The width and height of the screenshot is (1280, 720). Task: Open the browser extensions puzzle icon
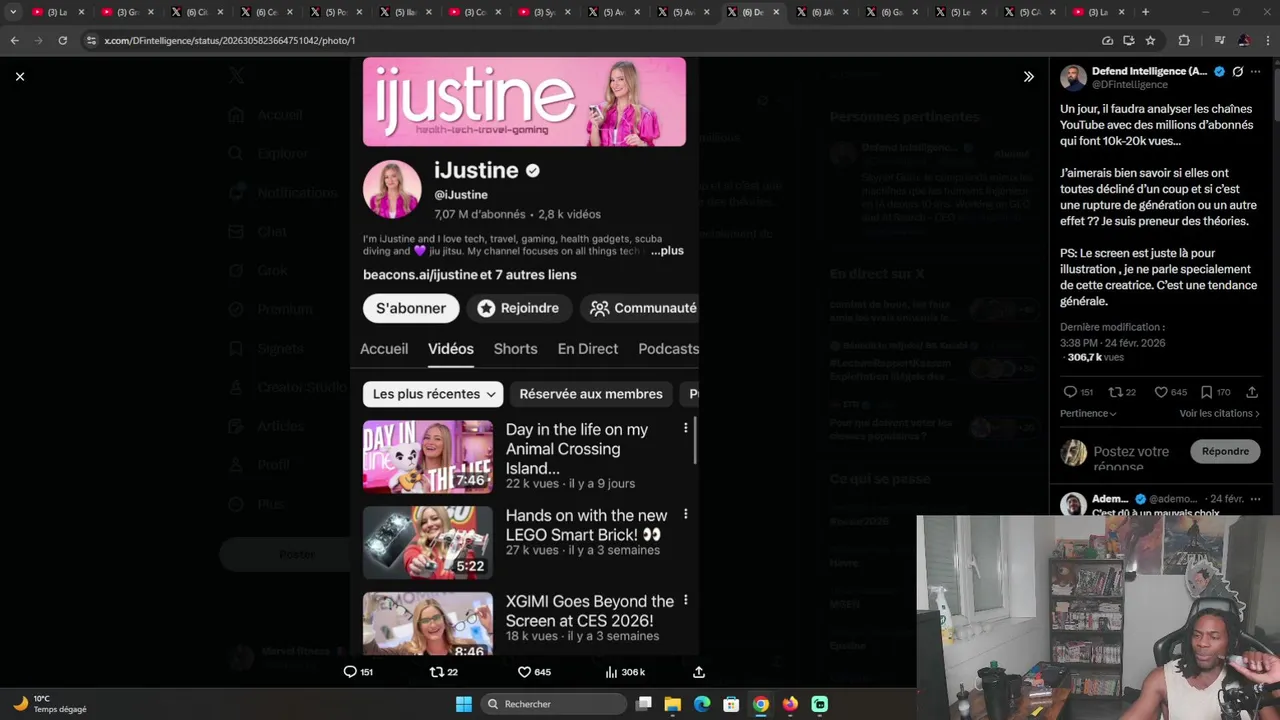[x=1184, y=40]
